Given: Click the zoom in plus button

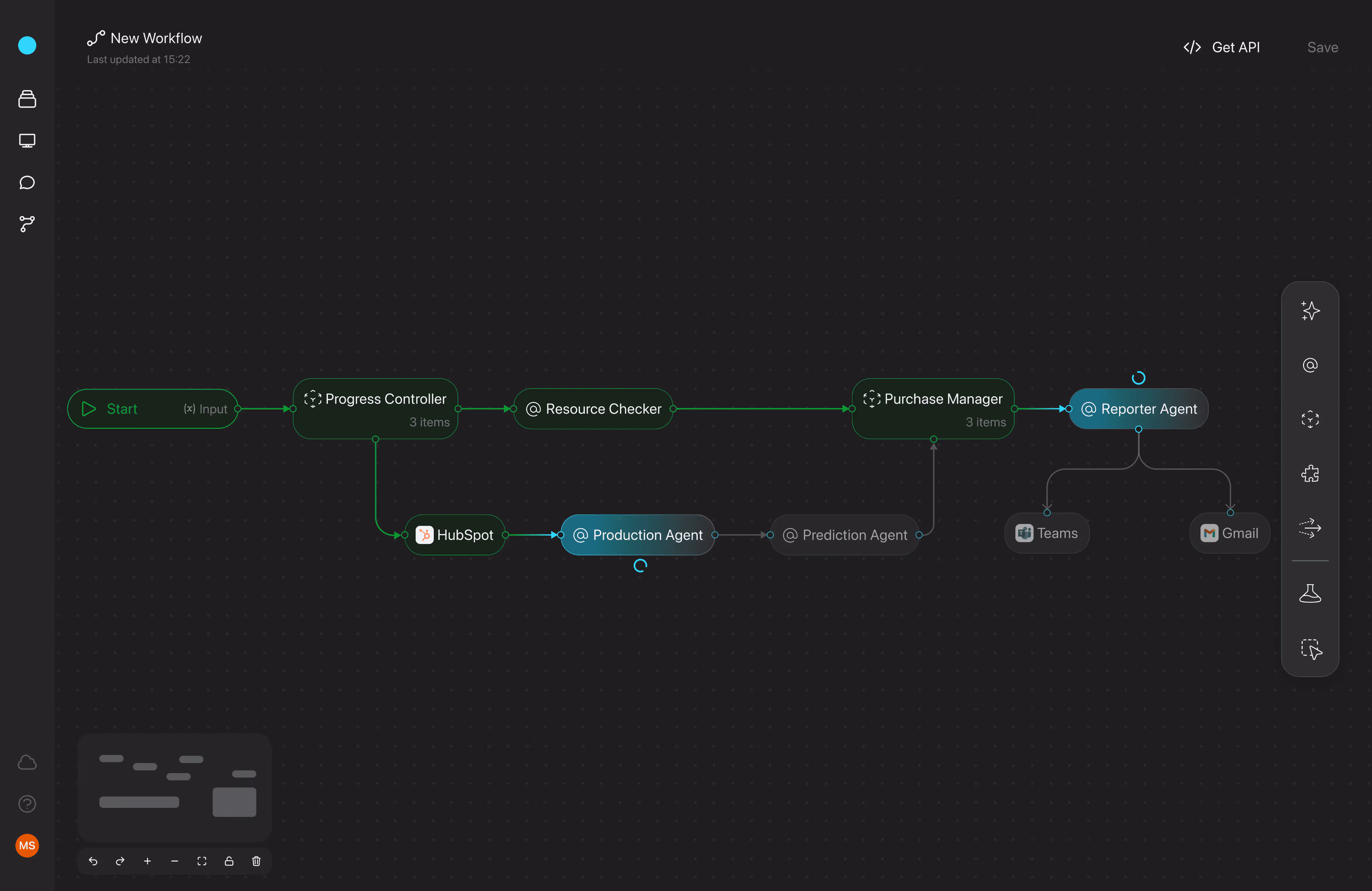Looking at the screenshot, I should click(x=148, y=861).
